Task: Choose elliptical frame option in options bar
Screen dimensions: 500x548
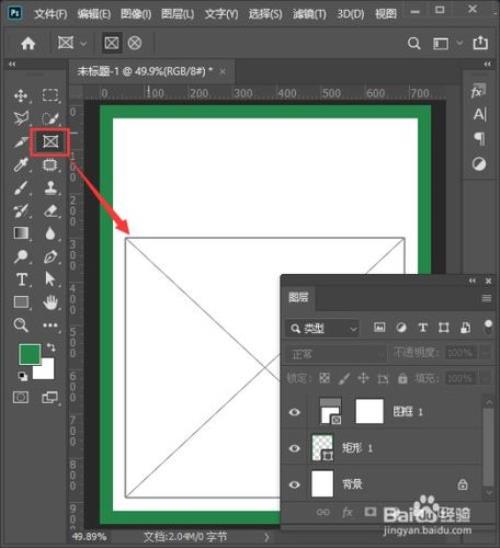Action: coord(135,43)
